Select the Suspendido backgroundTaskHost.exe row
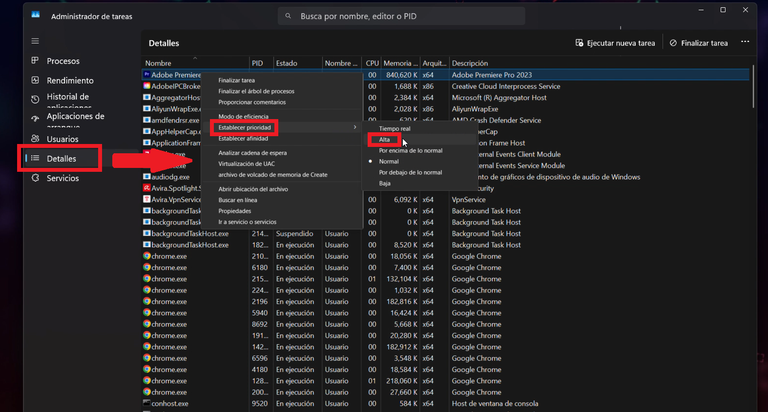Screen dimensions: 768x412 [x=446, y=234]
